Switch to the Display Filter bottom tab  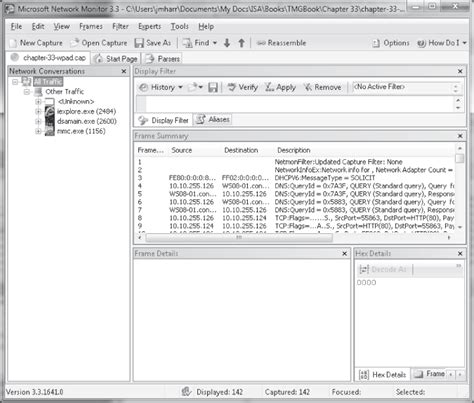click(x=164, y=120)
